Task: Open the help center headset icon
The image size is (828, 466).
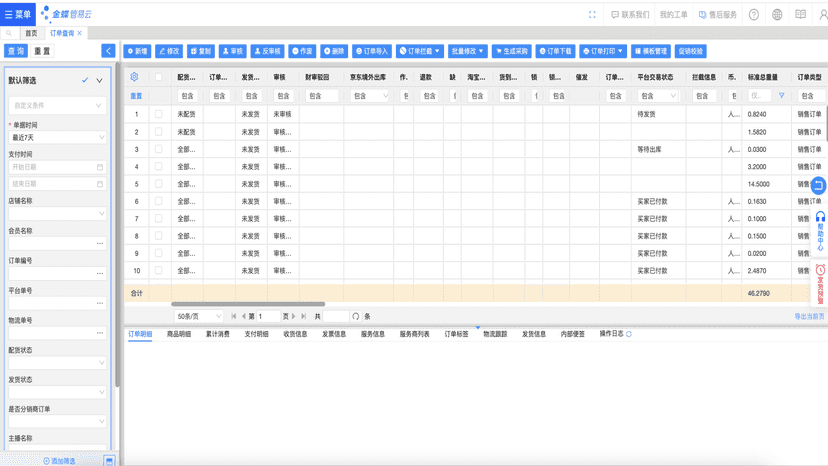Action: 820,217
